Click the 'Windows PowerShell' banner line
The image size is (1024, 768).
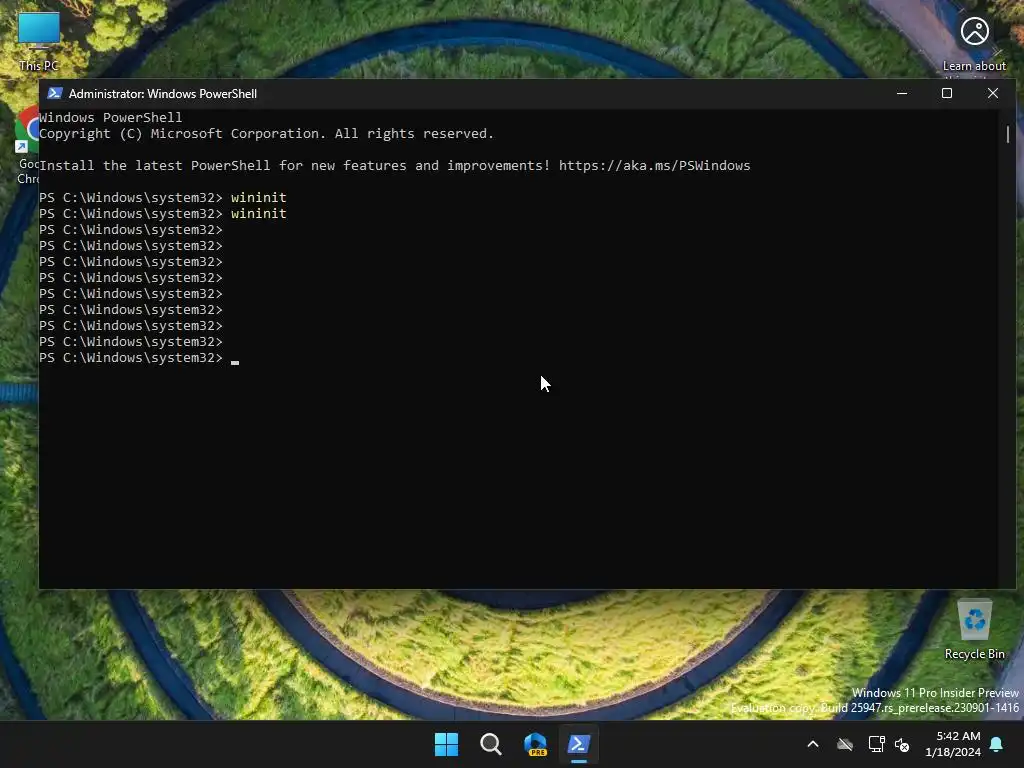point(110,118)
